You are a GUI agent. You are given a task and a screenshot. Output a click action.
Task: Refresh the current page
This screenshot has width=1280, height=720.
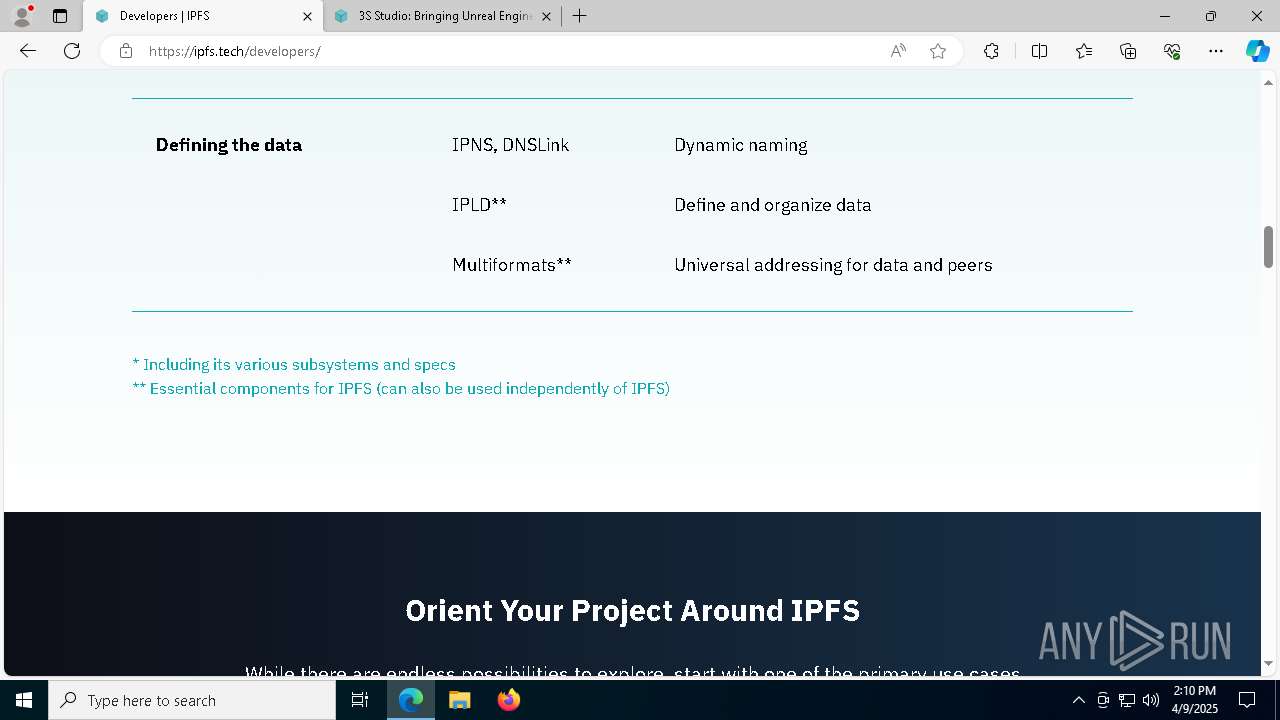pyautogui.click(x=72, y=51)
